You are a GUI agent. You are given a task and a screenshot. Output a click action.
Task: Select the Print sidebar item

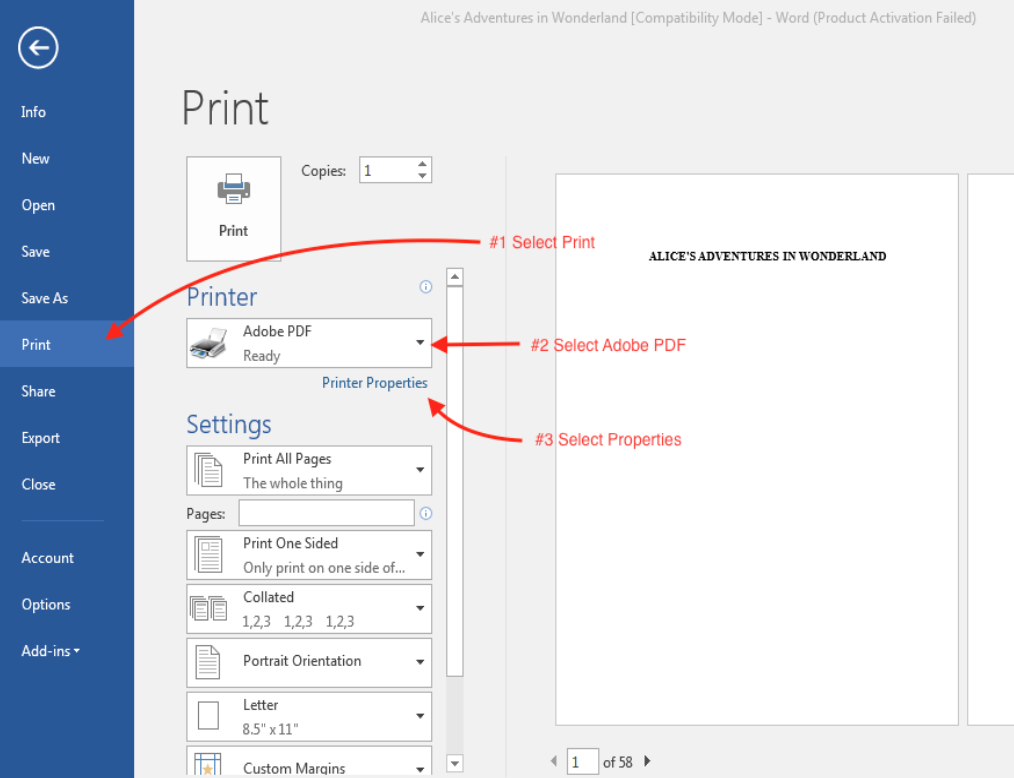[67, 345]
